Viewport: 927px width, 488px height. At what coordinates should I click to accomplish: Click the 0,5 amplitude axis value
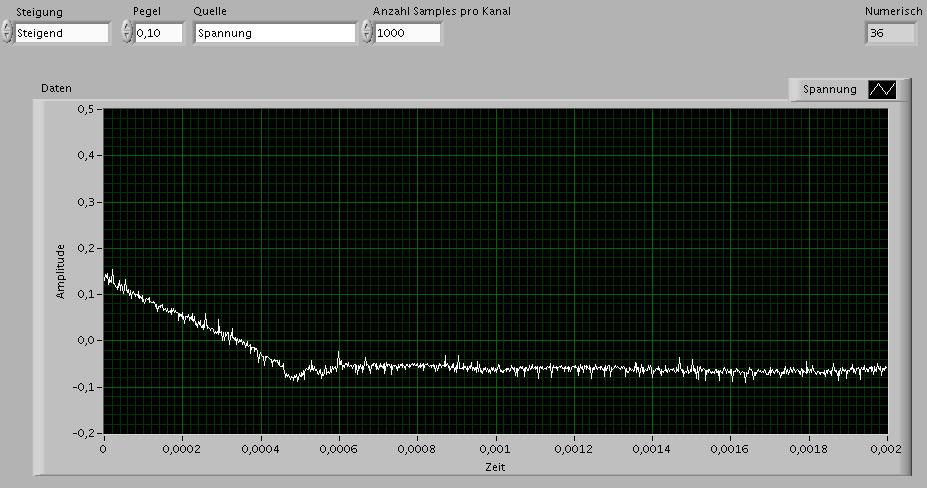pos(86,109)
